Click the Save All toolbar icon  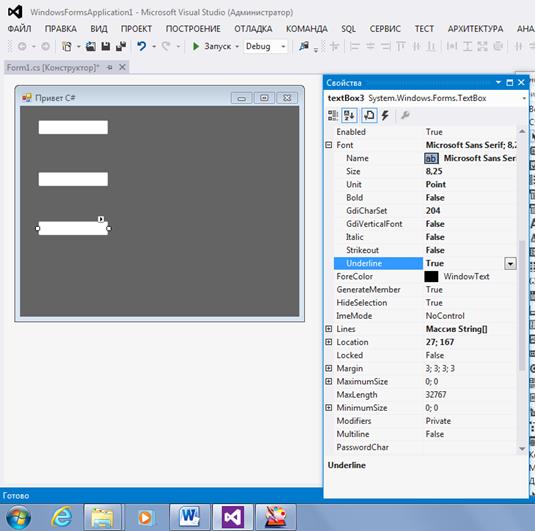pyautogui.click(x=121, y=46)
